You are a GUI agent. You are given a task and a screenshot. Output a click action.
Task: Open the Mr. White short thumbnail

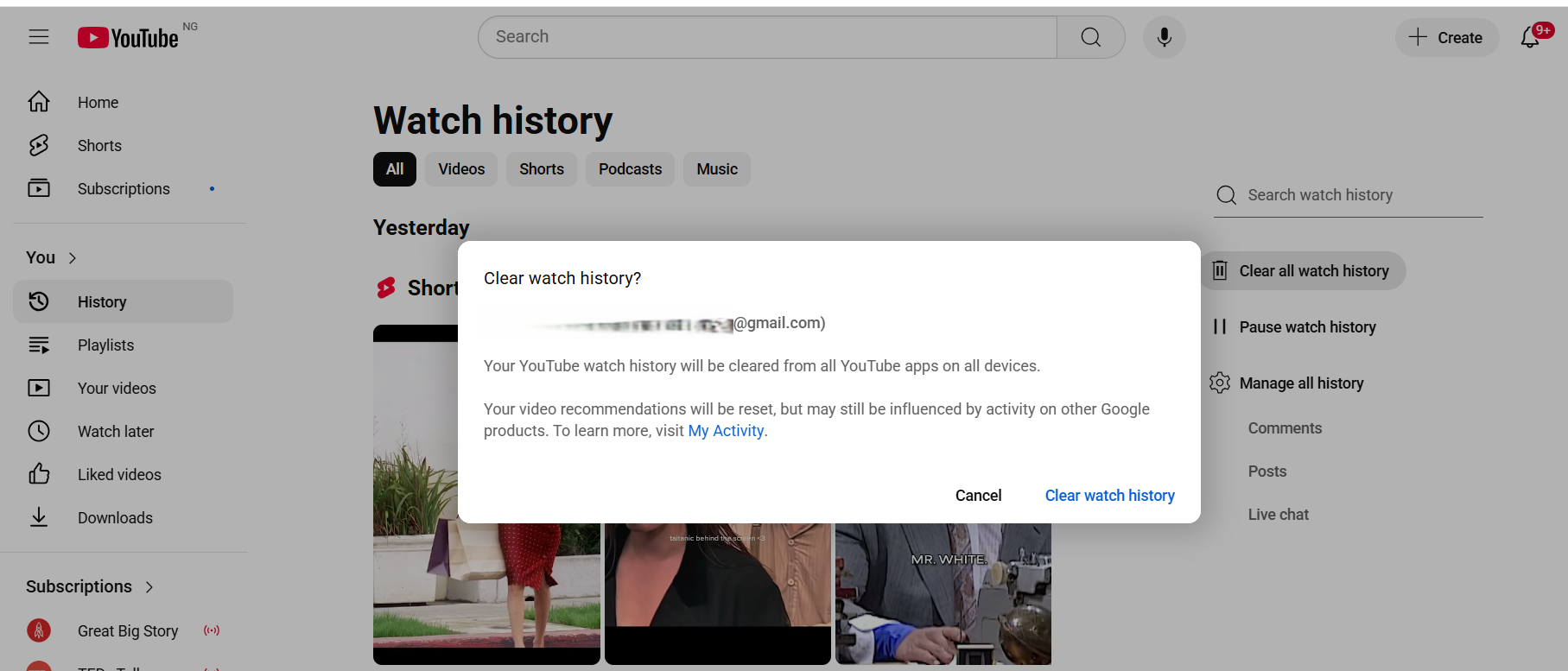point(943,594)
